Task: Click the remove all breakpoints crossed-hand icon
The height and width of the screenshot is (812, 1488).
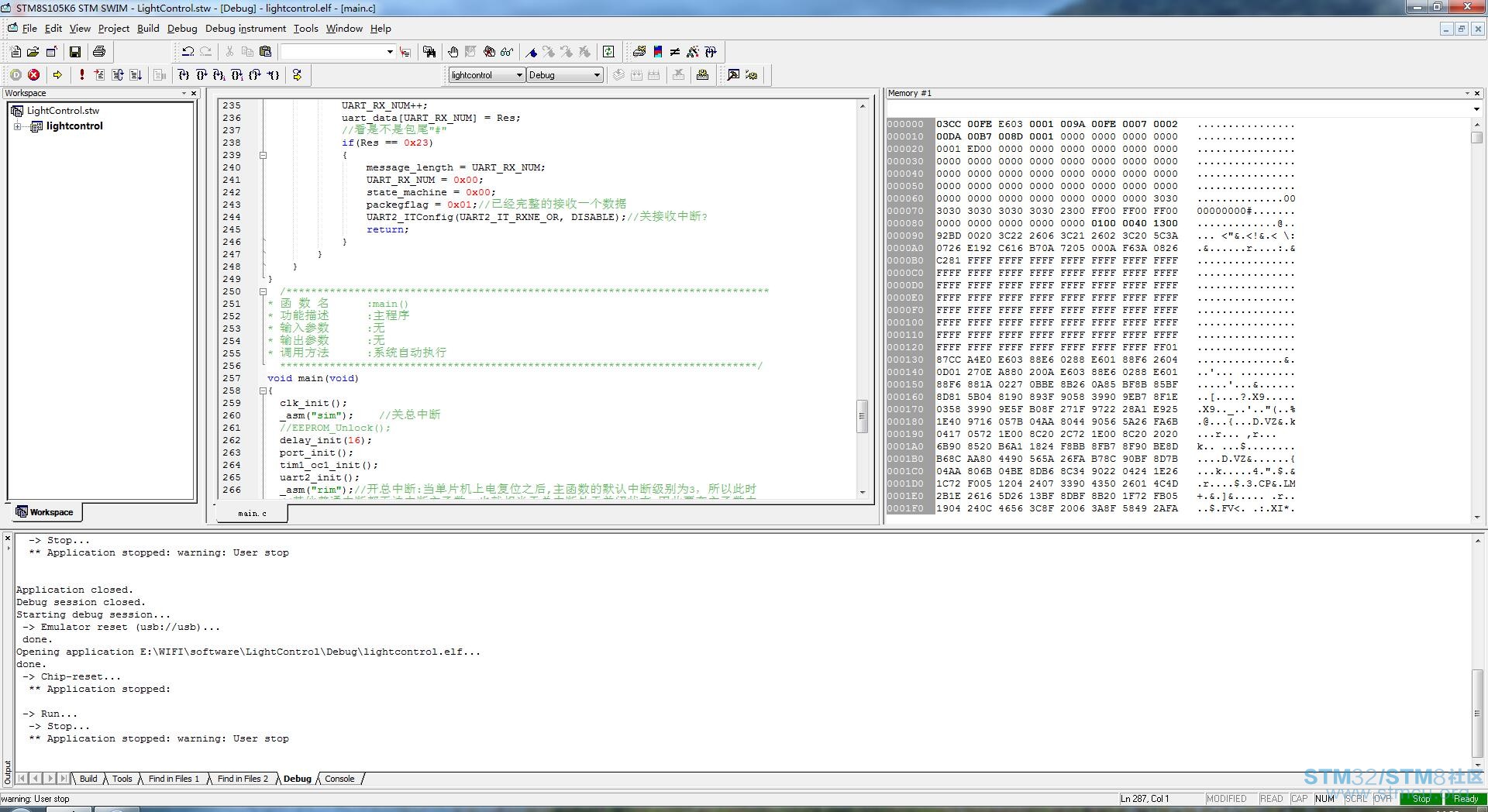Action: [489, 52]
